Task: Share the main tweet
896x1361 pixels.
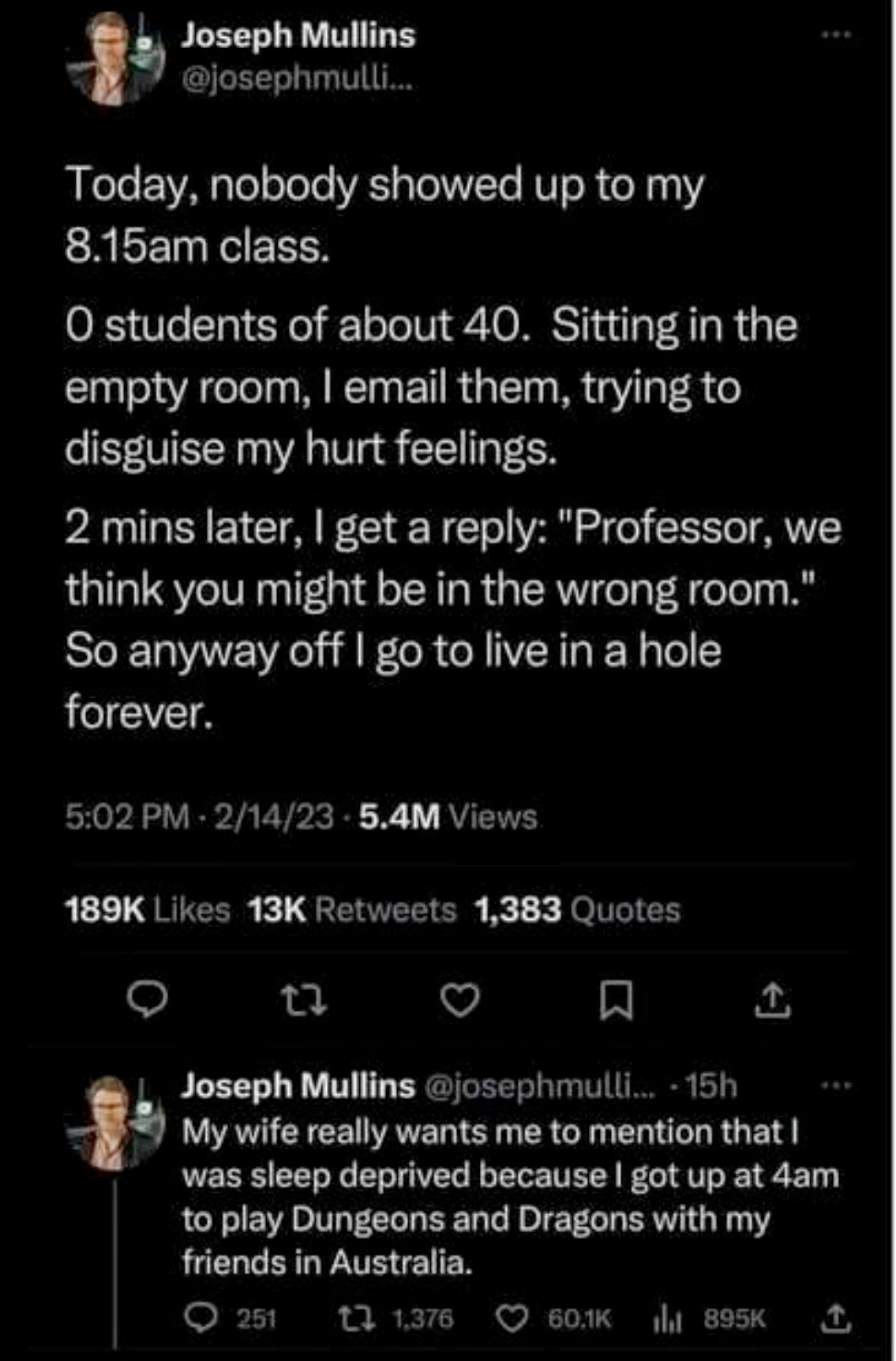Action: pyautogui.click(x=774, y=1002)
